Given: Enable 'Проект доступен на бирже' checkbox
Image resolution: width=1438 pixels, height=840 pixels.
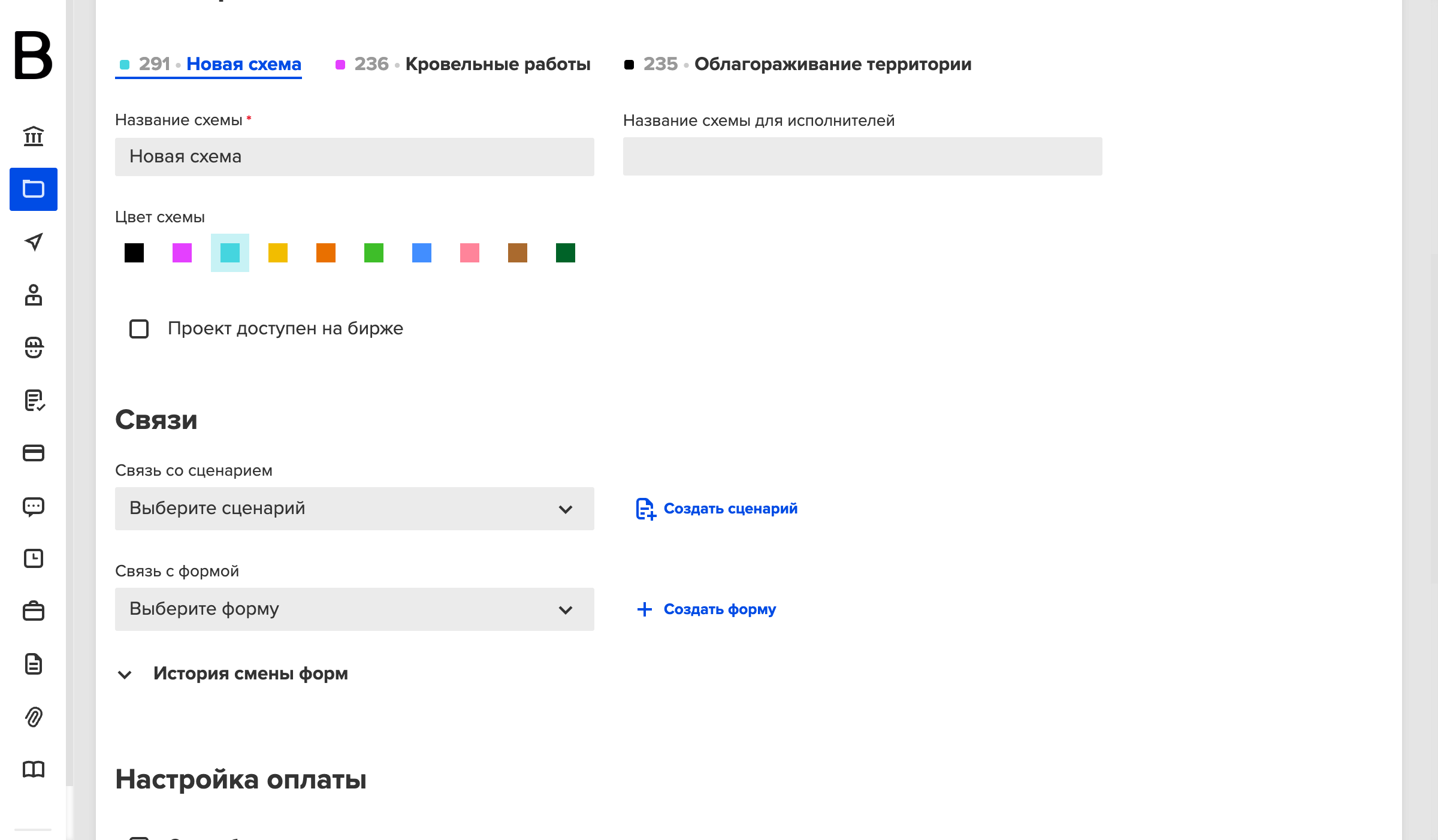Looking at the screenshot, I should click(139, 329).
